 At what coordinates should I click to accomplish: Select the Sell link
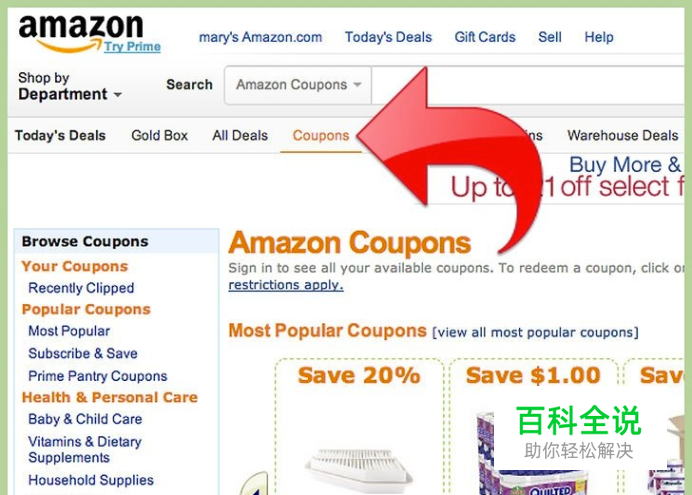click(550, 37)
